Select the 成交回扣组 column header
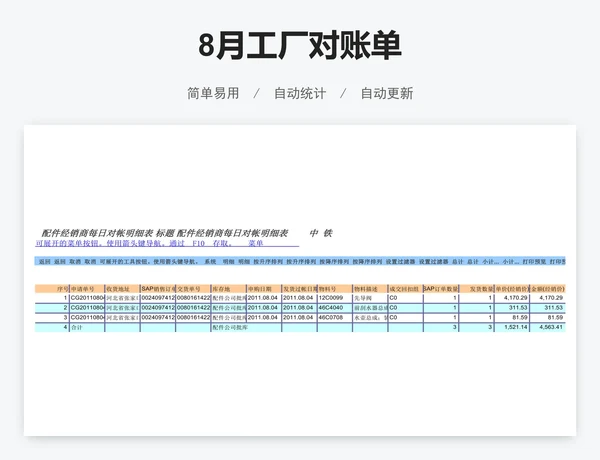This screenshot has height=460, width=600. (404, 289)
